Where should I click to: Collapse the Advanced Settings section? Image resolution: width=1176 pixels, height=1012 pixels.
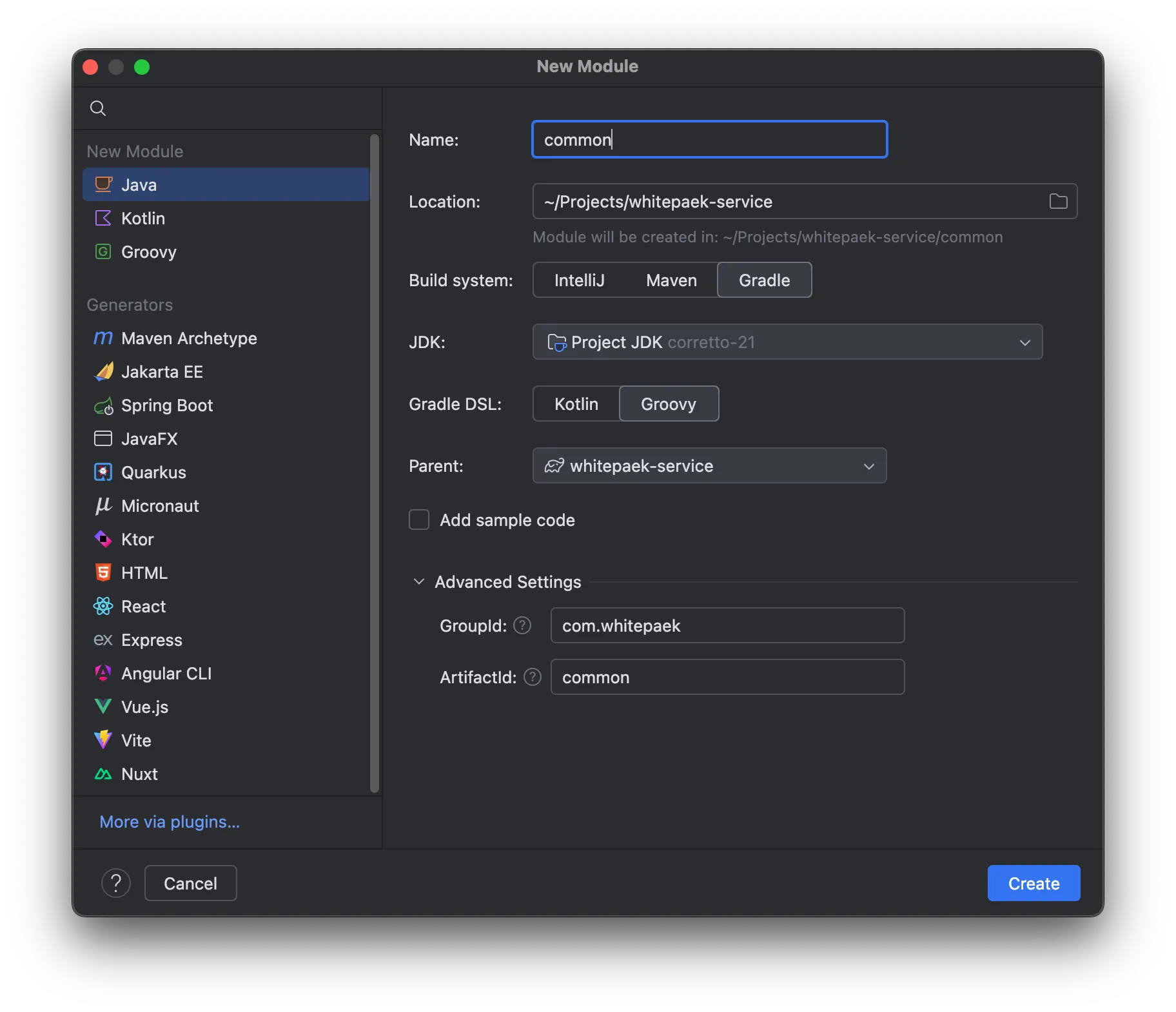coord(419,581)
